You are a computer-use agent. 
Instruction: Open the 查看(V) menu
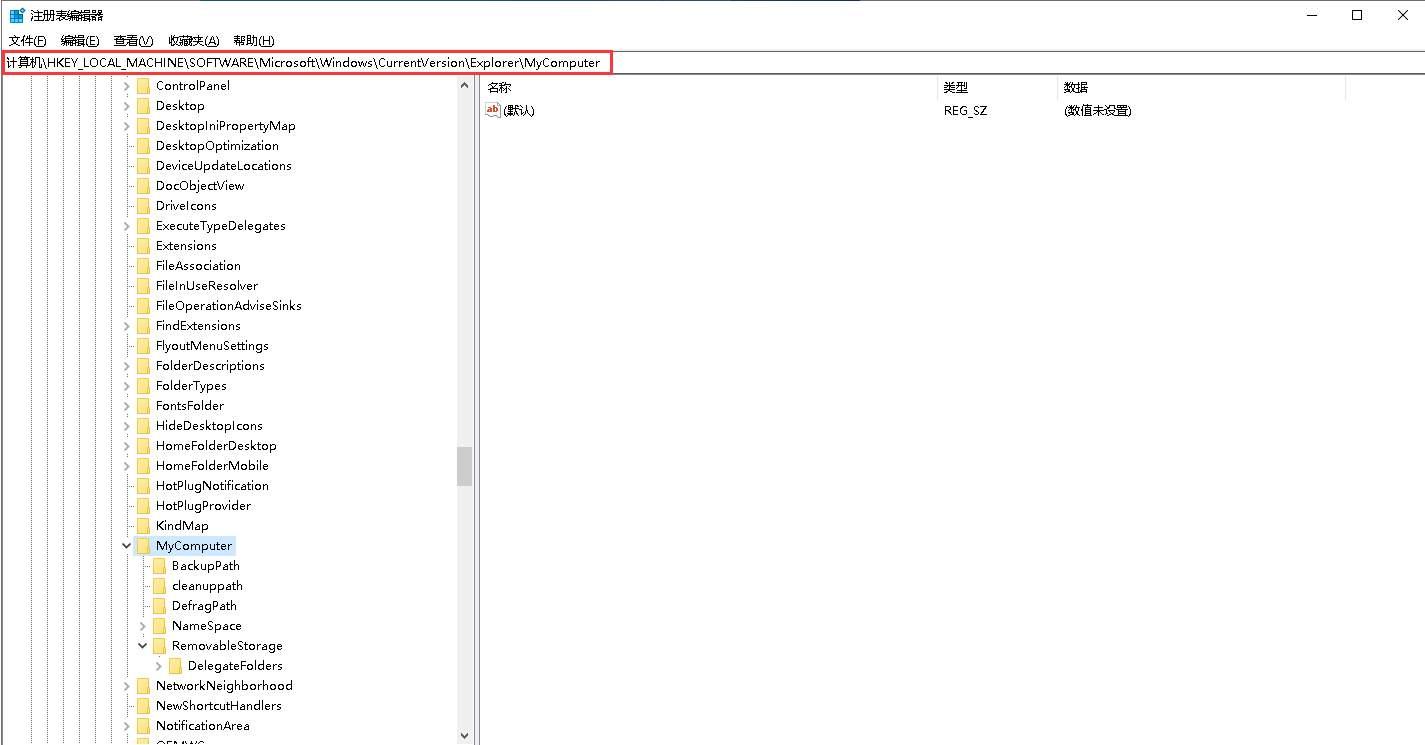(x=133, y=40)
